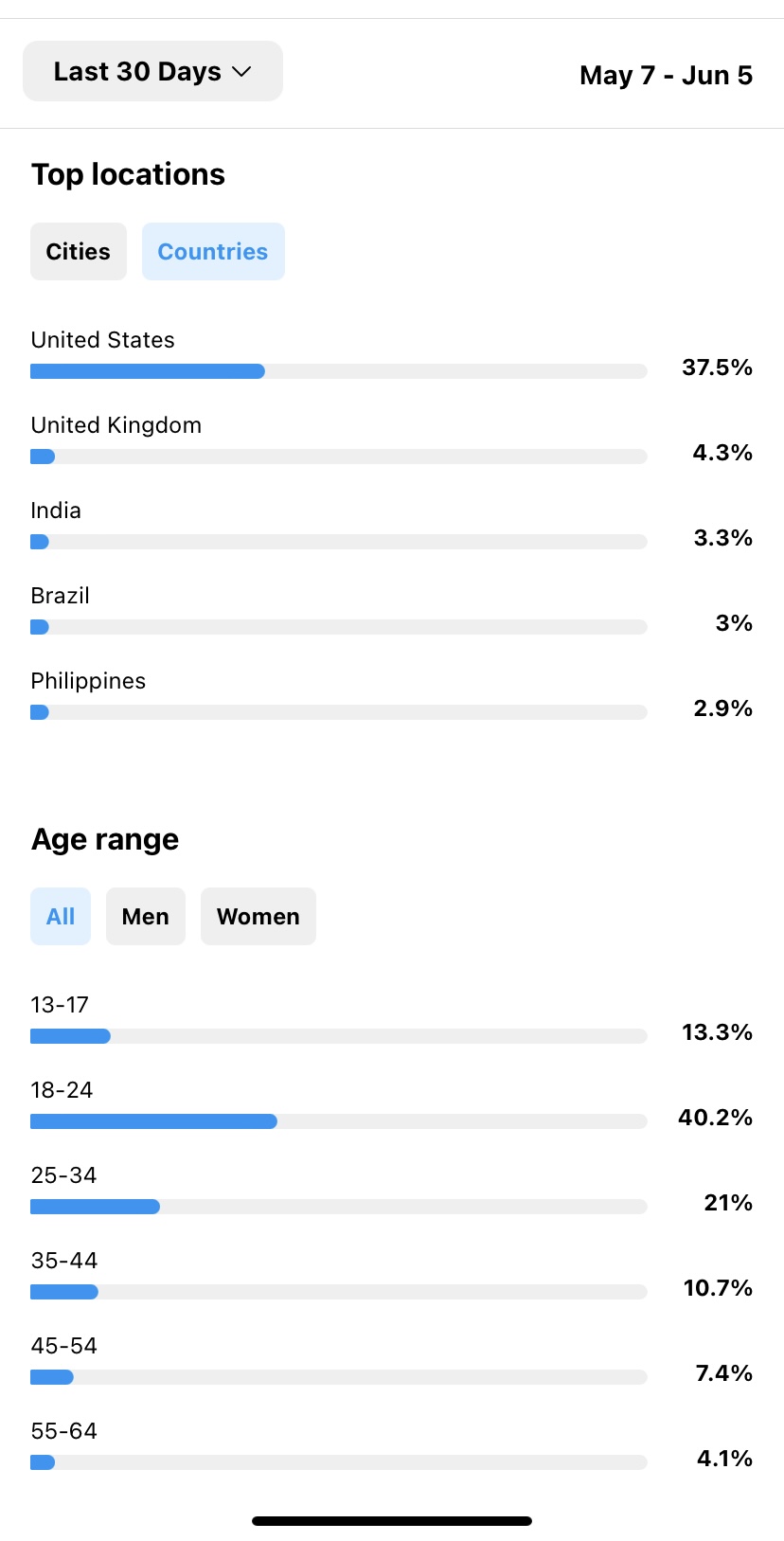
Task: Open the Last 30 Days dropdown
Action: coord(152,71)
